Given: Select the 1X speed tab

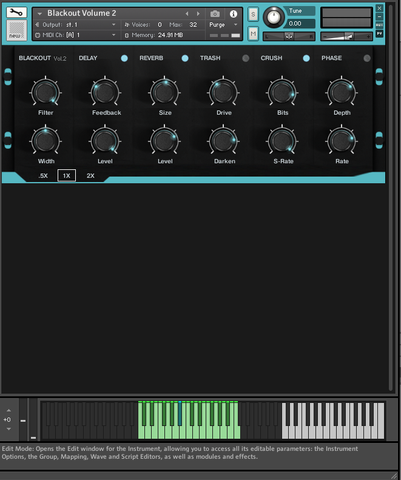Looking at the screenshot, I should pos(67,176).
